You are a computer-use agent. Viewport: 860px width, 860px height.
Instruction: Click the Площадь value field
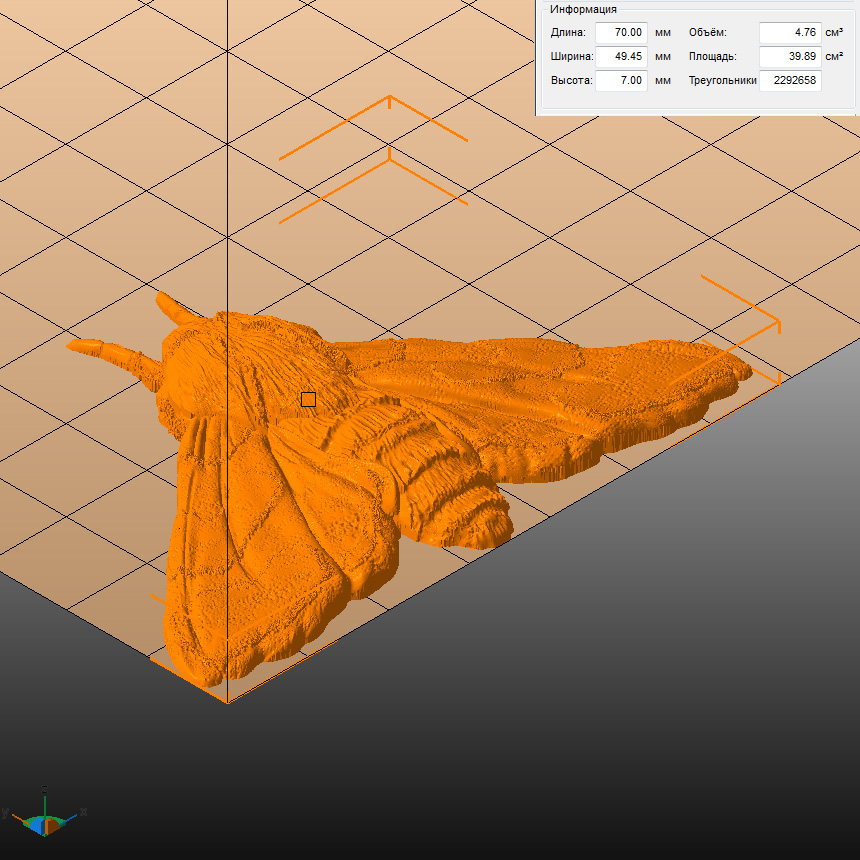point(789,57)
